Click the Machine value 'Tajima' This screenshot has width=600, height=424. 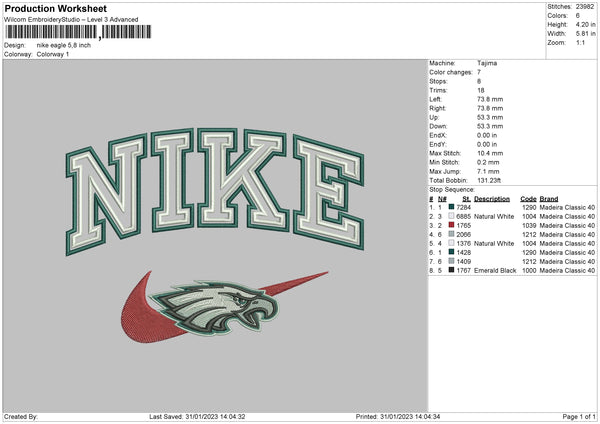(487, 63)
